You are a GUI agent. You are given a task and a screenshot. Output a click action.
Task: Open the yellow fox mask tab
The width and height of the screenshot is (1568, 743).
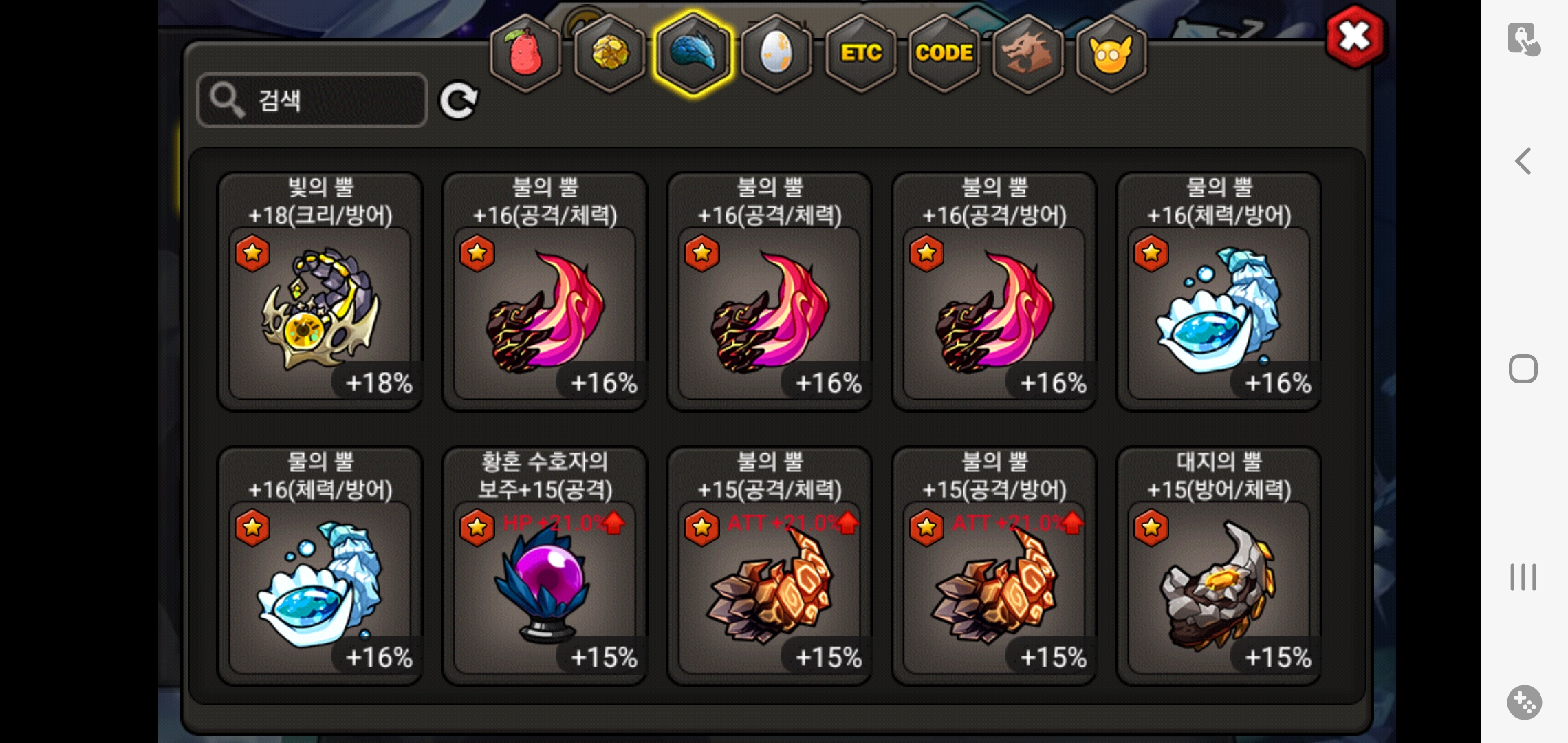[x=1111, y=54]
